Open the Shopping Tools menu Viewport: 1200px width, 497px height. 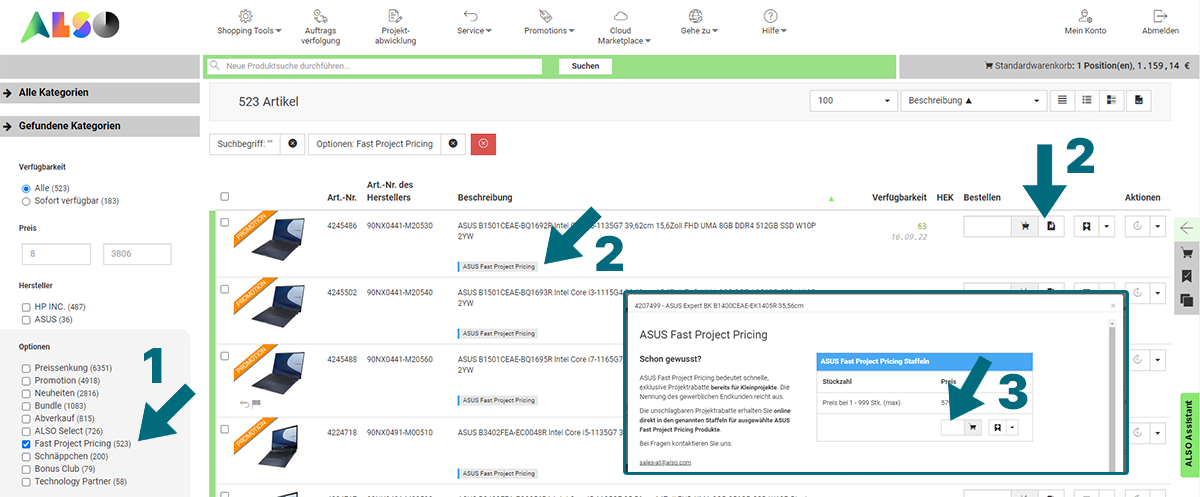(248, 23)
